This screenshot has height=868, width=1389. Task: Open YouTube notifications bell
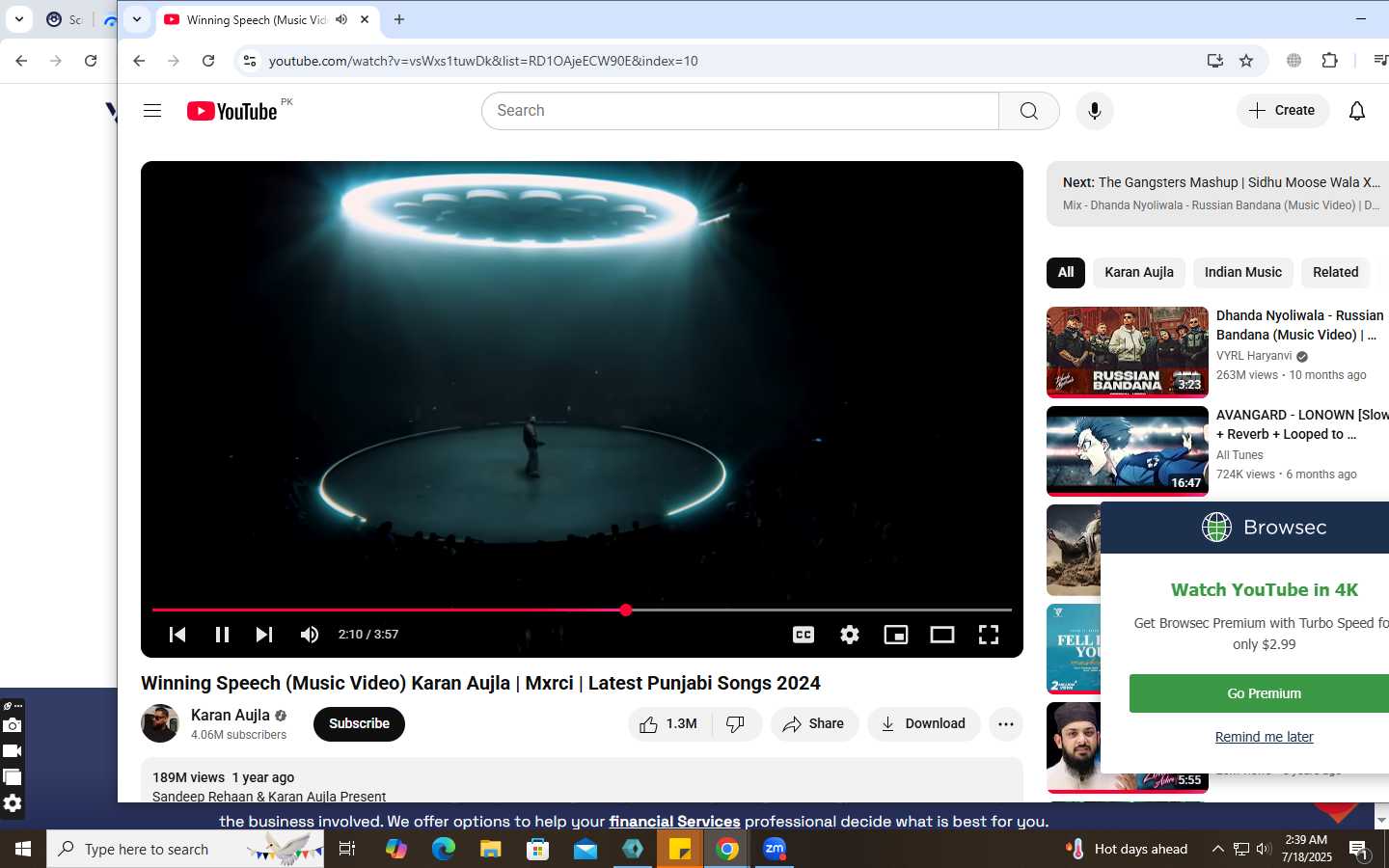click(1356, 111)
